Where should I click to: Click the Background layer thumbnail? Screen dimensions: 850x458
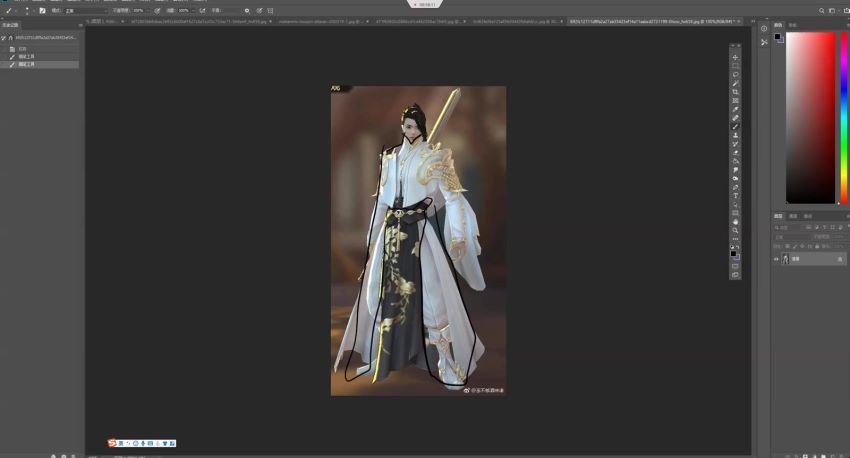[x=785, y=259]
